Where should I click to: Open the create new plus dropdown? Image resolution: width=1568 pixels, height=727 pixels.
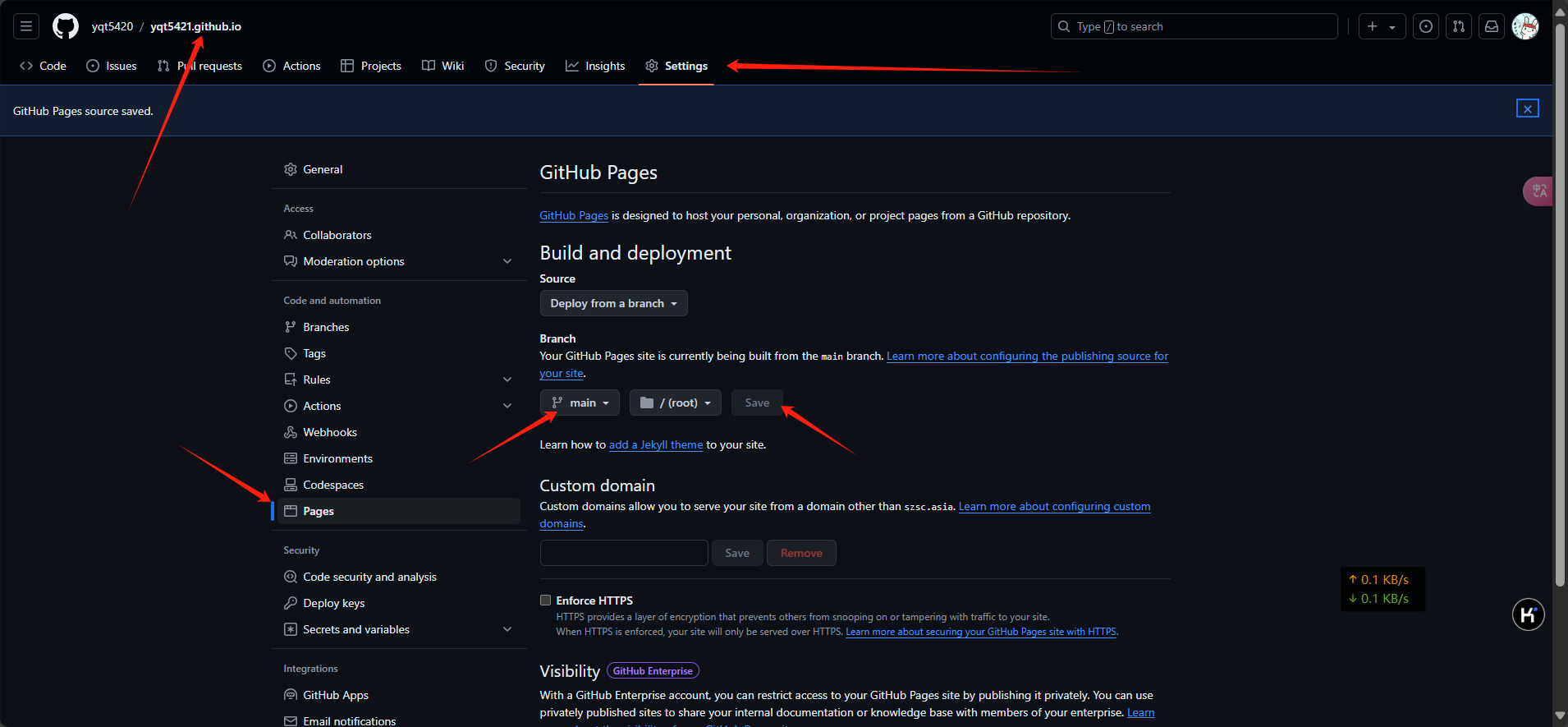click(1382, 26)
